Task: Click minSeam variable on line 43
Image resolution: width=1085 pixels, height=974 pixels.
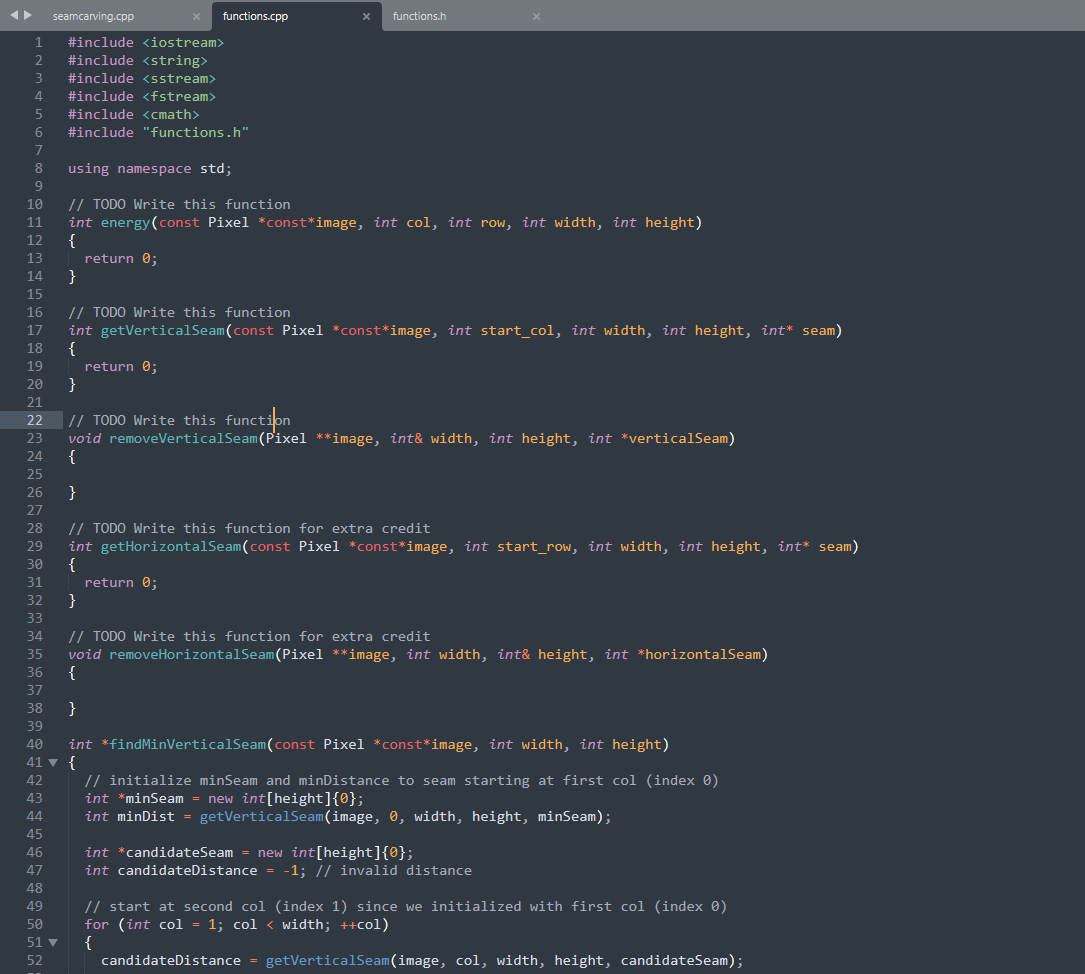Action: click(154, 798)
